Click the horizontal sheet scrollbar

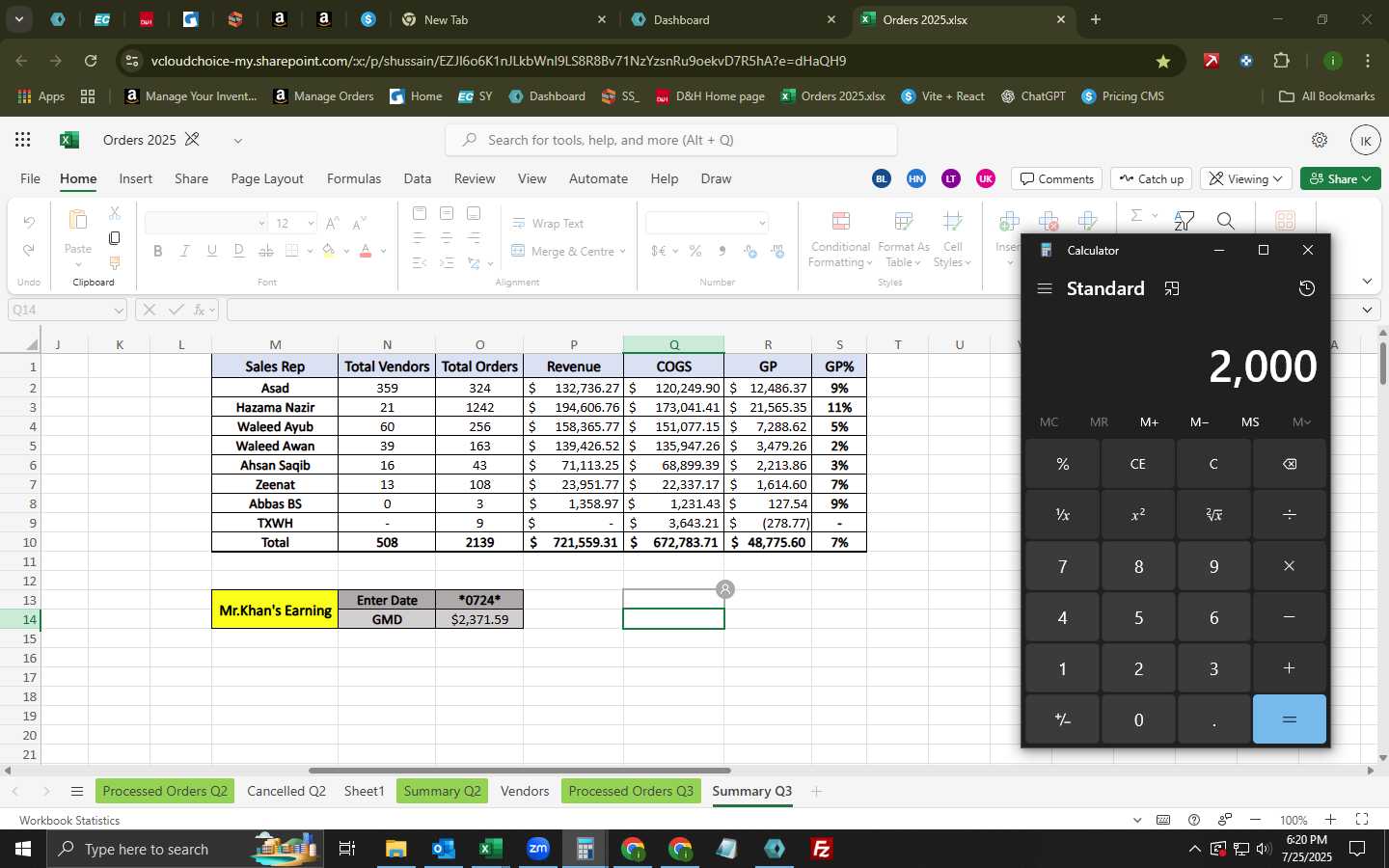(519, 771)
